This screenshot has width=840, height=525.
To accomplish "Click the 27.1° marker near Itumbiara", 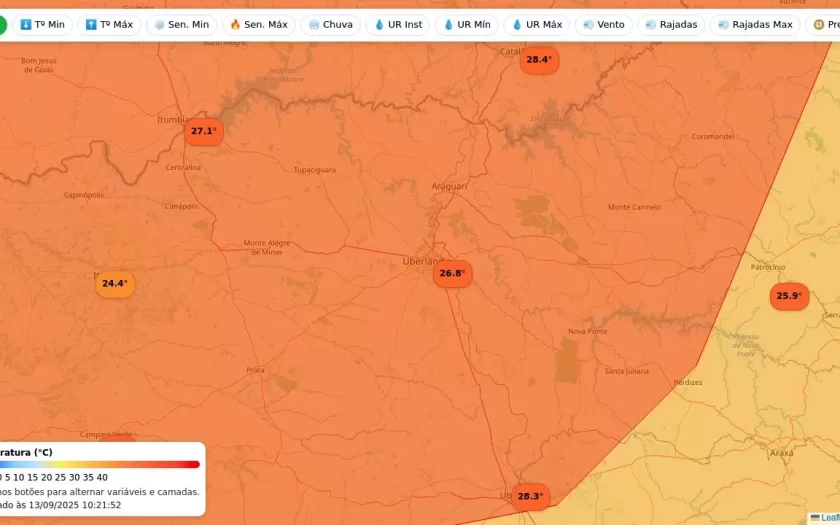I will [x=204, y=131].
